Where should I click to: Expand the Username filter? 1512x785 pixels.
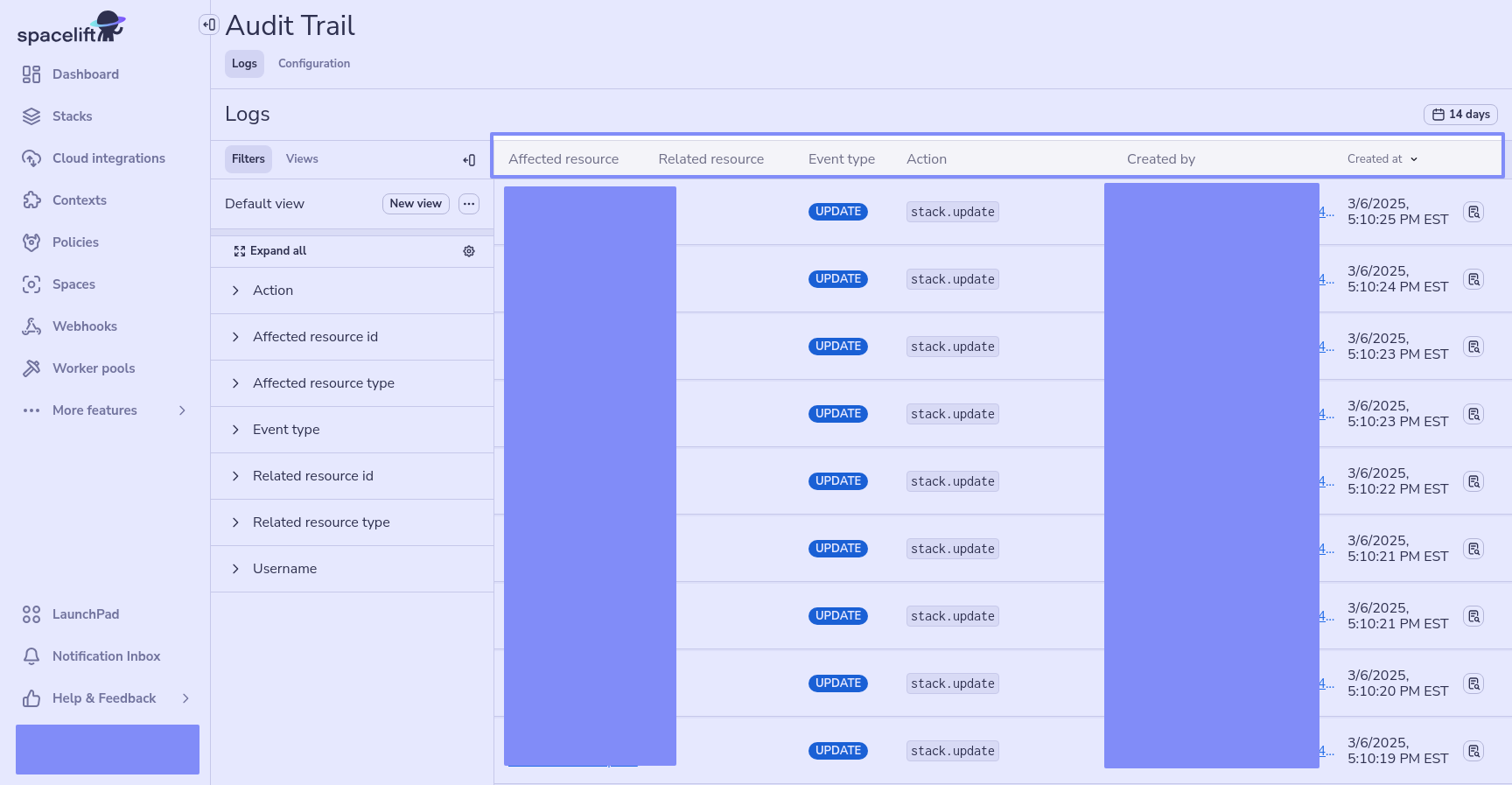click(x=235, y=569)
